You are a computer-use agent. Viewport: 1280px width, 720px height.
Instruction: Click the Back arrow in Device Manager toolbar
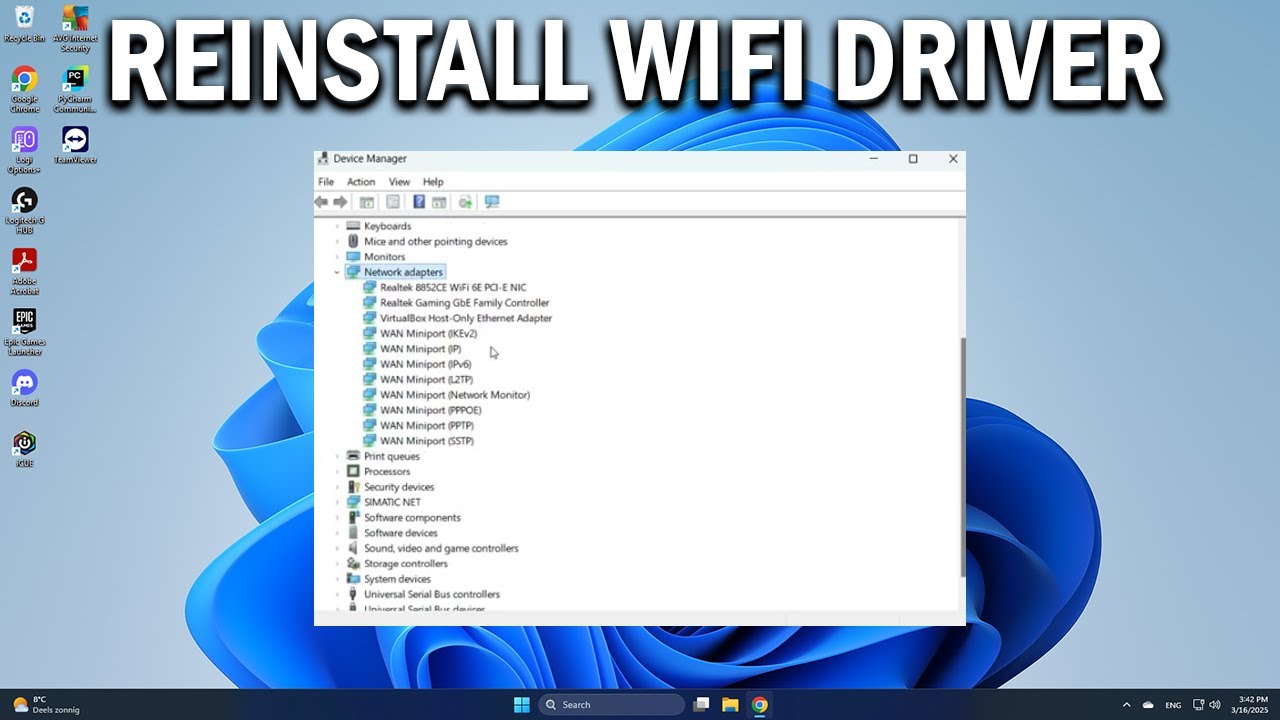point(321,202)
